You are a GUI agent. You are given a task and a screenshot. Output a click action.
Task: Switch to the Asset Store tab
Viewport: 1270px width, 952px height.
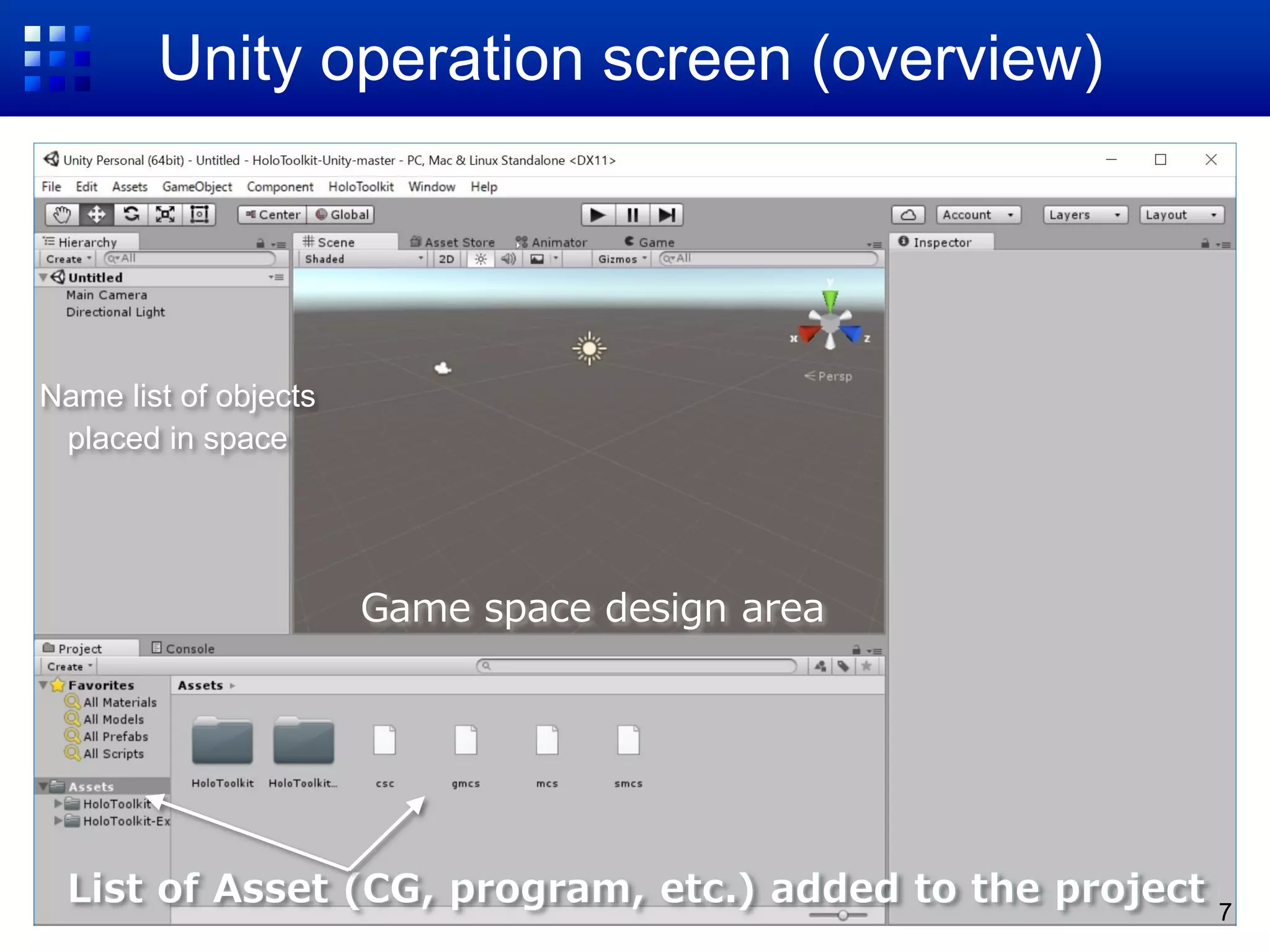[453, 242]
